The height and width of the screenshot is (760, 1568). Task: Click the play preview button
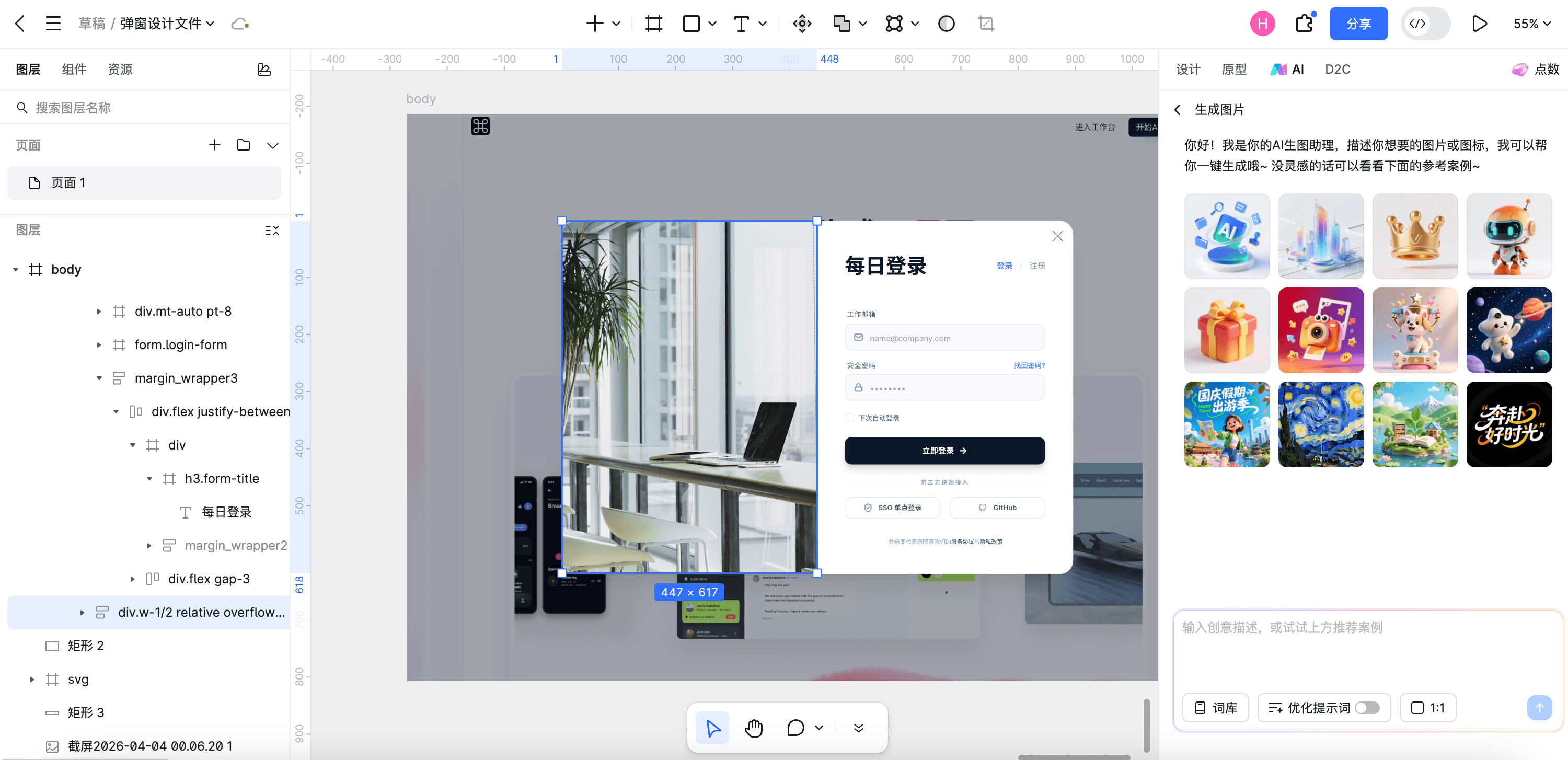pos(1479,24)
